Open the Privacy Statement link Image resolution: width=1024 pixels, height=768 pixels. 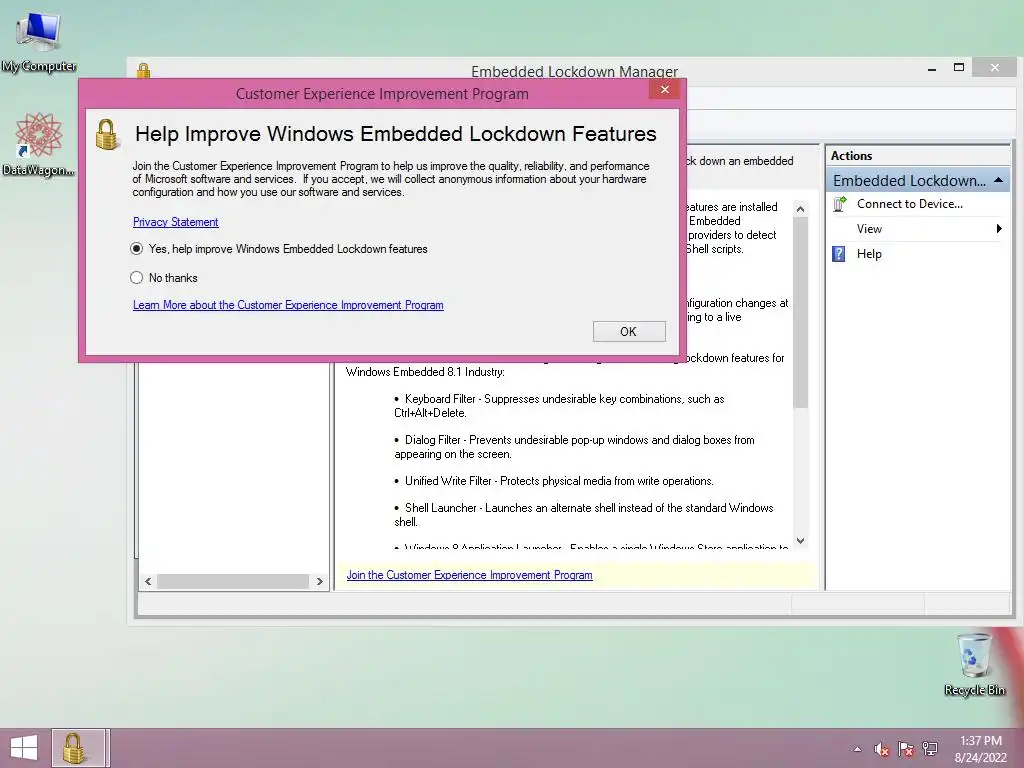pyautogui.click(x=176, y=222)
